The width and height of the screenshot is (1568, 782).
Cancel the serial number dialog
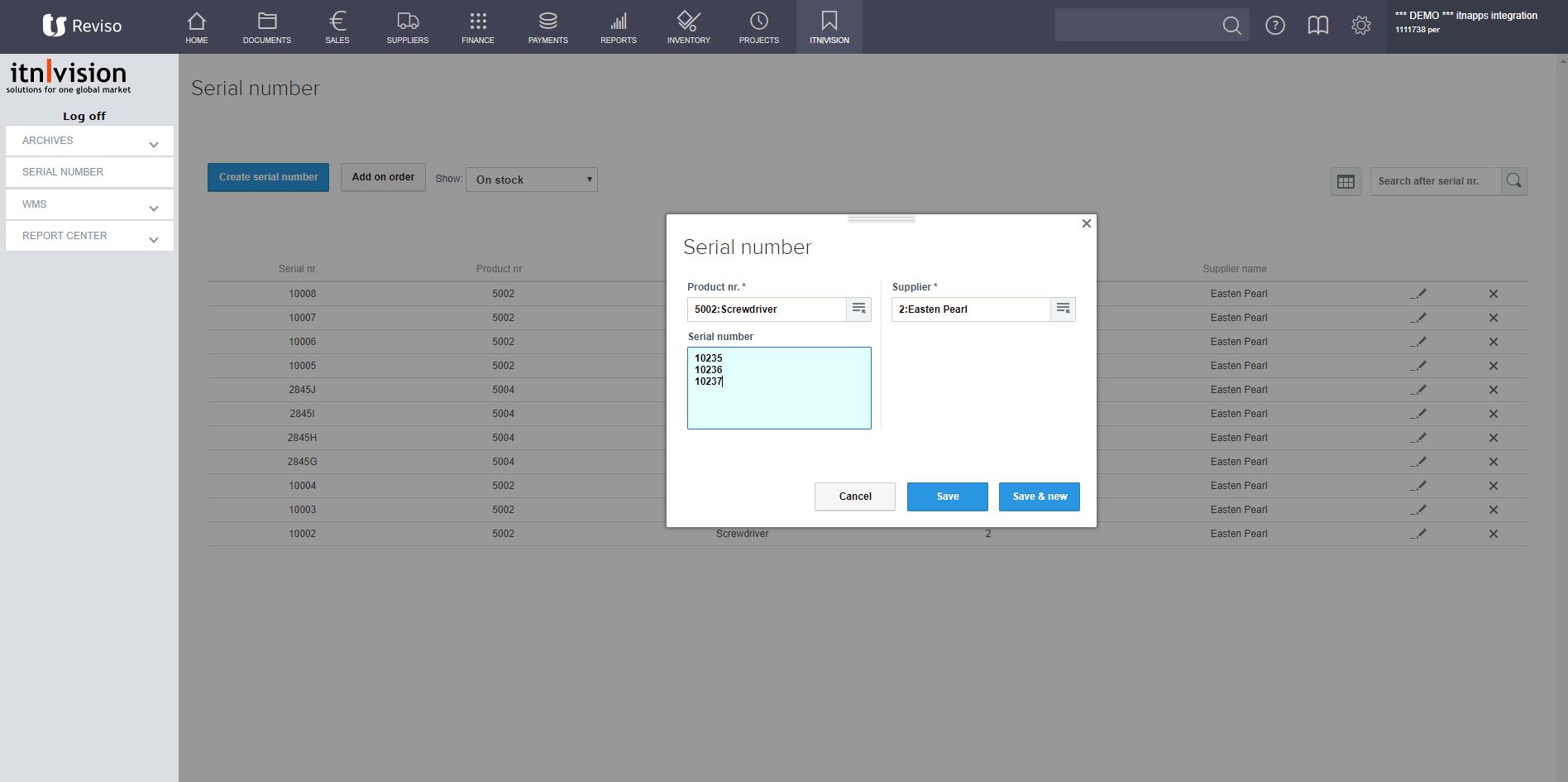(x=854, y=497)
